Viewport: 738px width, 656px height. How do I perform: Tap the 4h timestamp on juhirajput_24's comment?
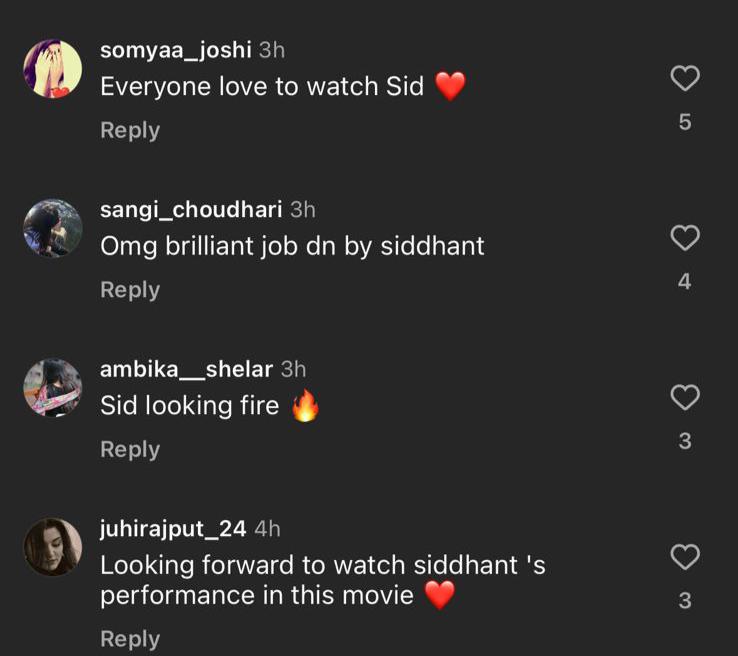pos(268,528)
